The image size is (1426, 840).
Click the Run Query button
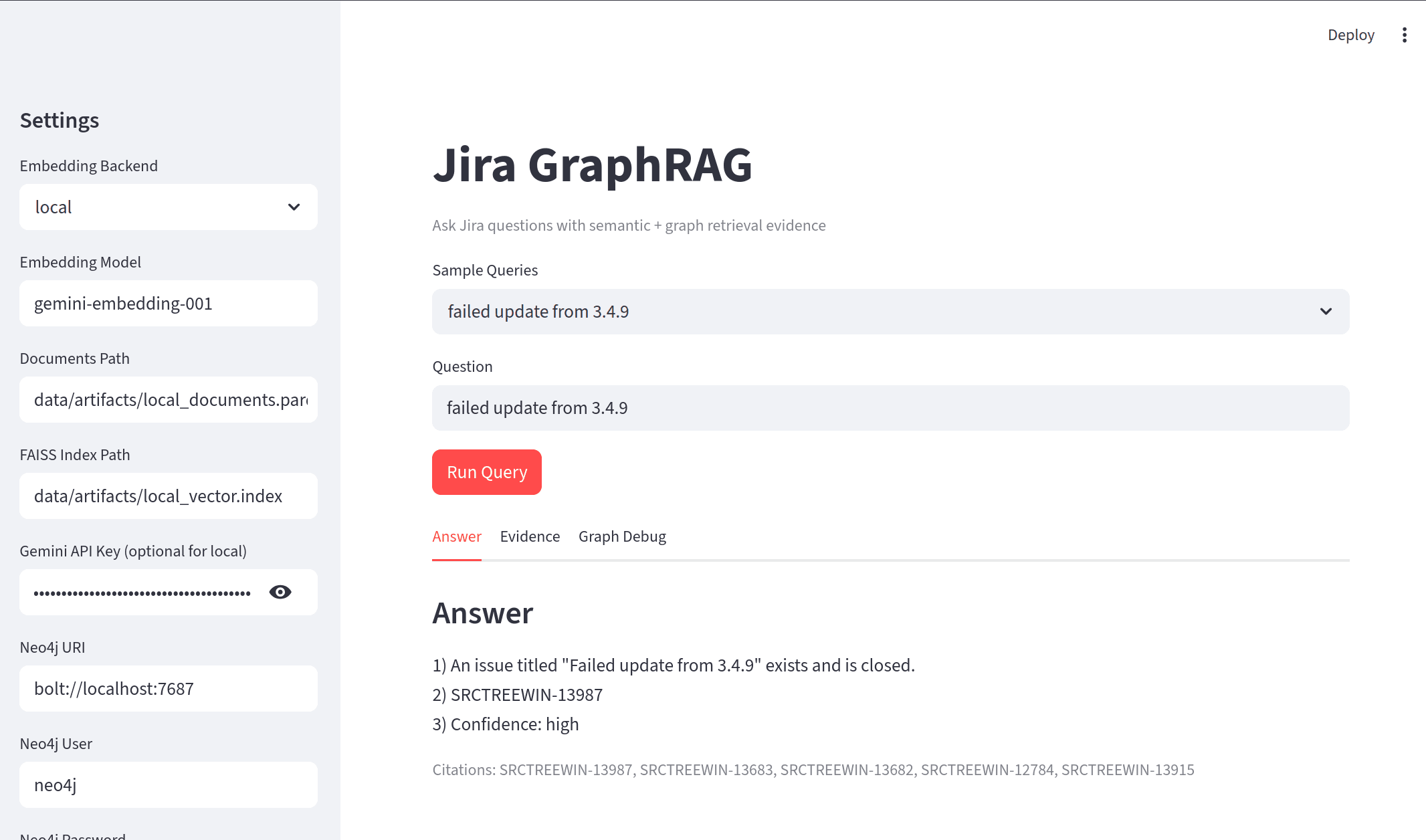(x=487, y=472)
